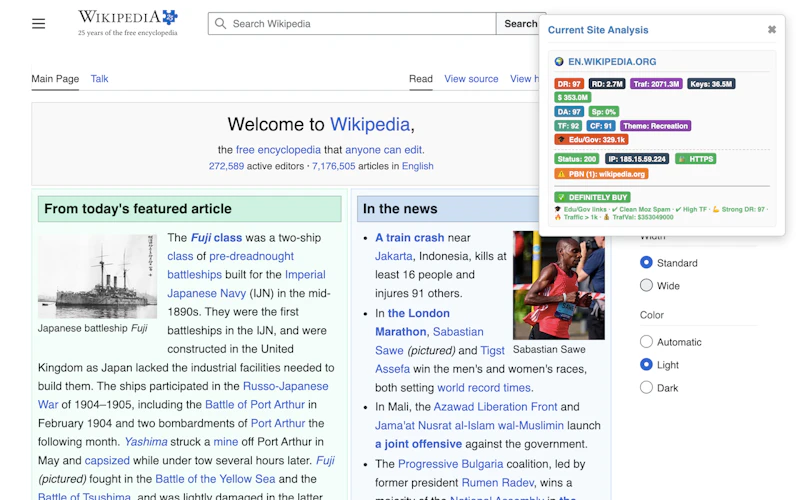
Task: Open the capsized link
Action: 107,460
